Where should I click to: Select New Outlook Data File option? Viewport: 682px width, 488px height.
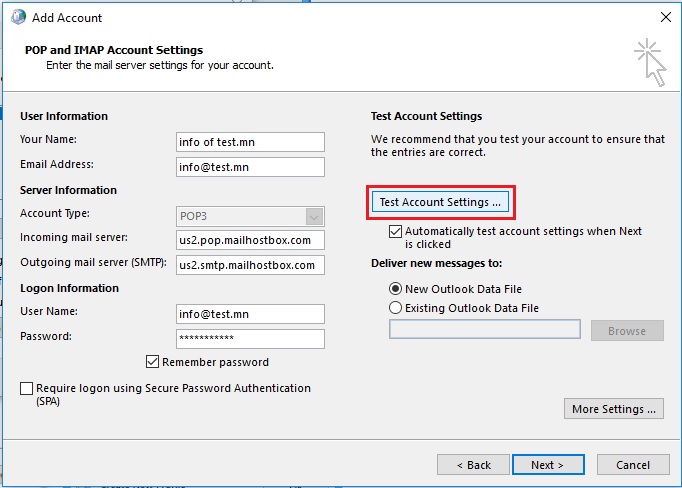point(395,289)
